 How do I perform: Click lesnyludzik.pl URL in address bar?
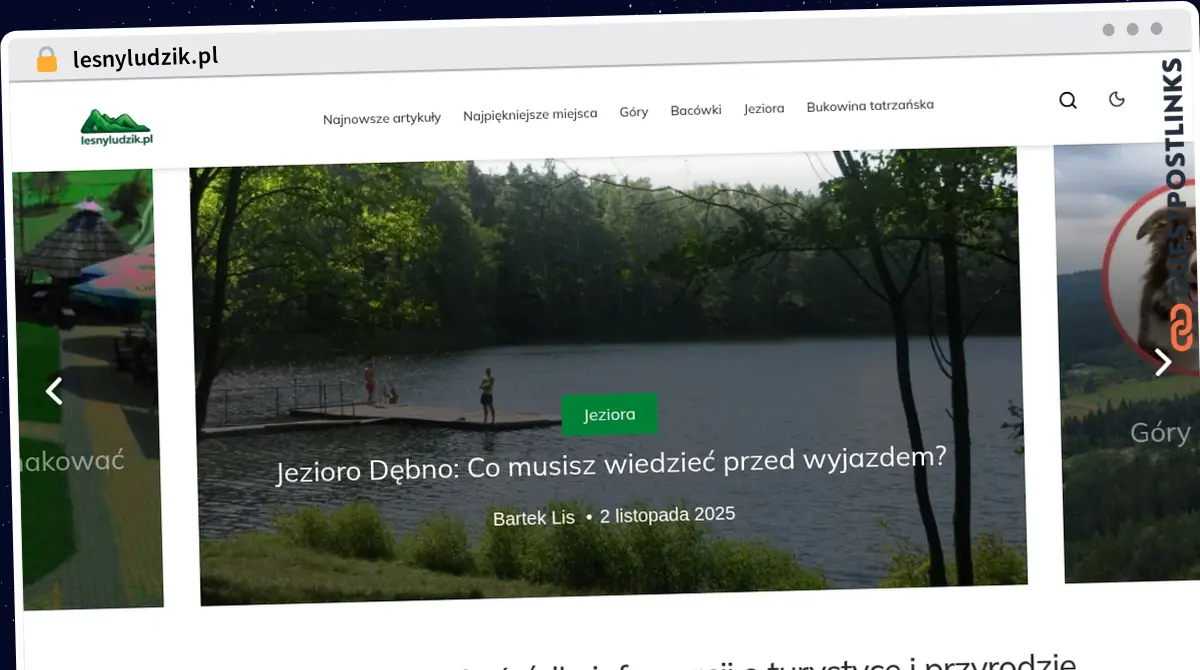pyautogui.click(x=146, y=57)
